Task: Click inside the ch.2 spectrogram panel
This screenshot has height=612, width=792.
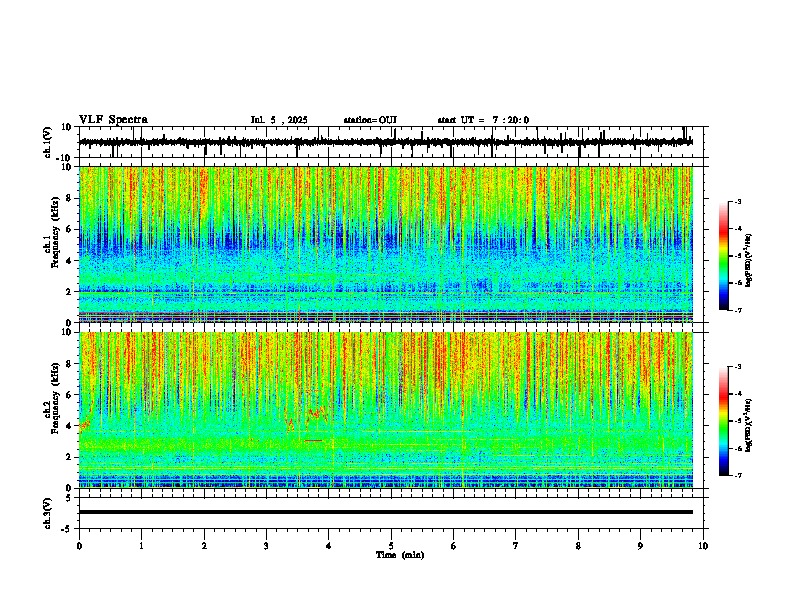Action: point(386,410)
